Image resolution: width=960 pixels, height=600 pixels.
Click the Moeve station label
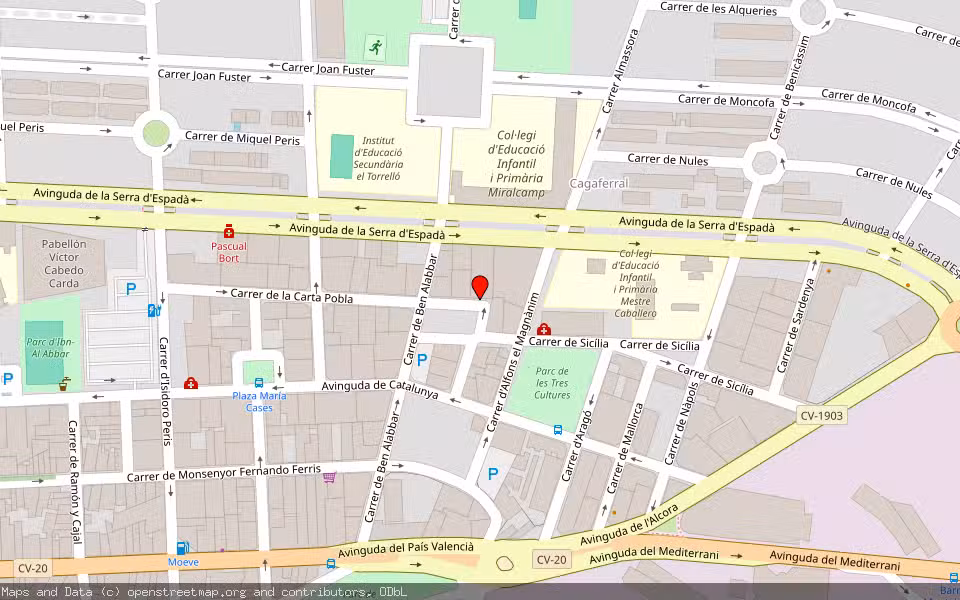184,562
